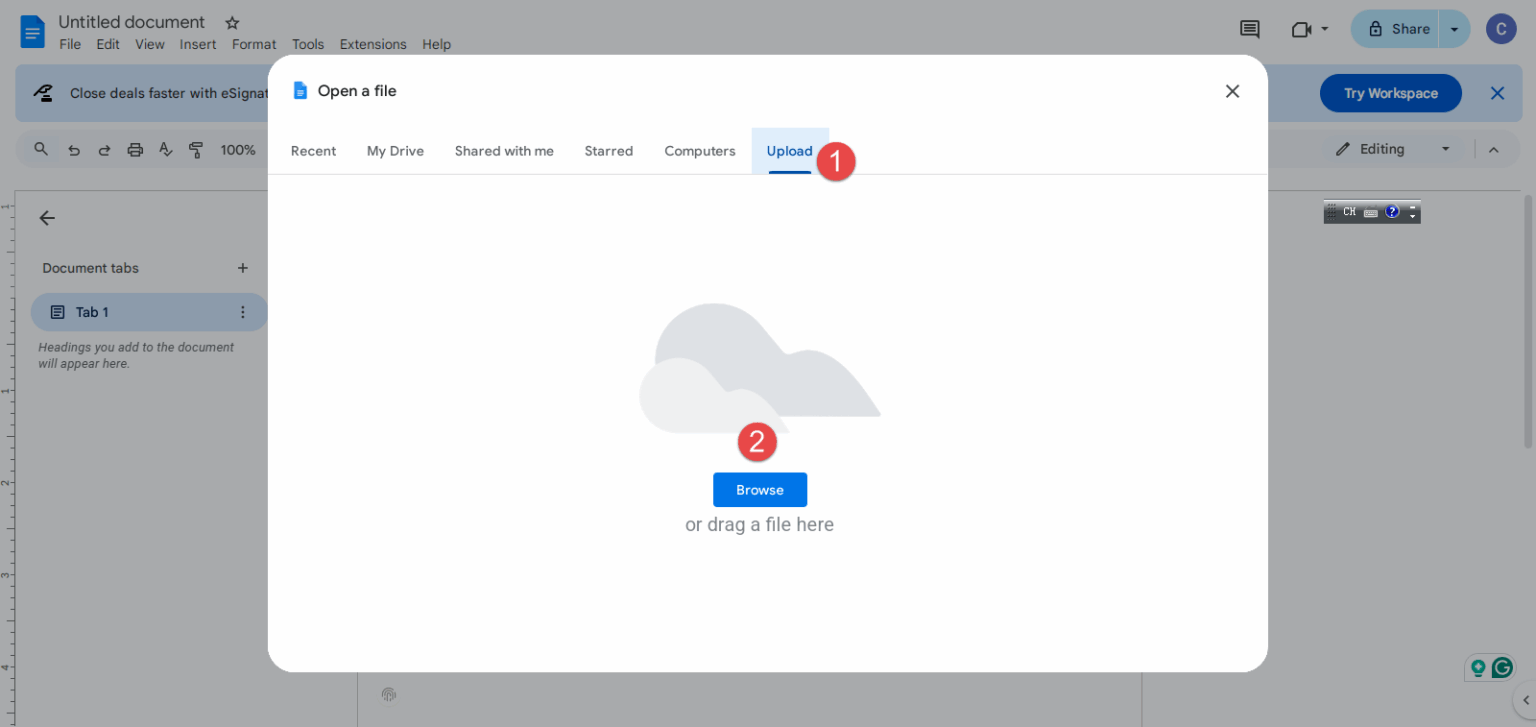
Task: Open Grammarly from the corner icon
Action: pos(1503,667)
